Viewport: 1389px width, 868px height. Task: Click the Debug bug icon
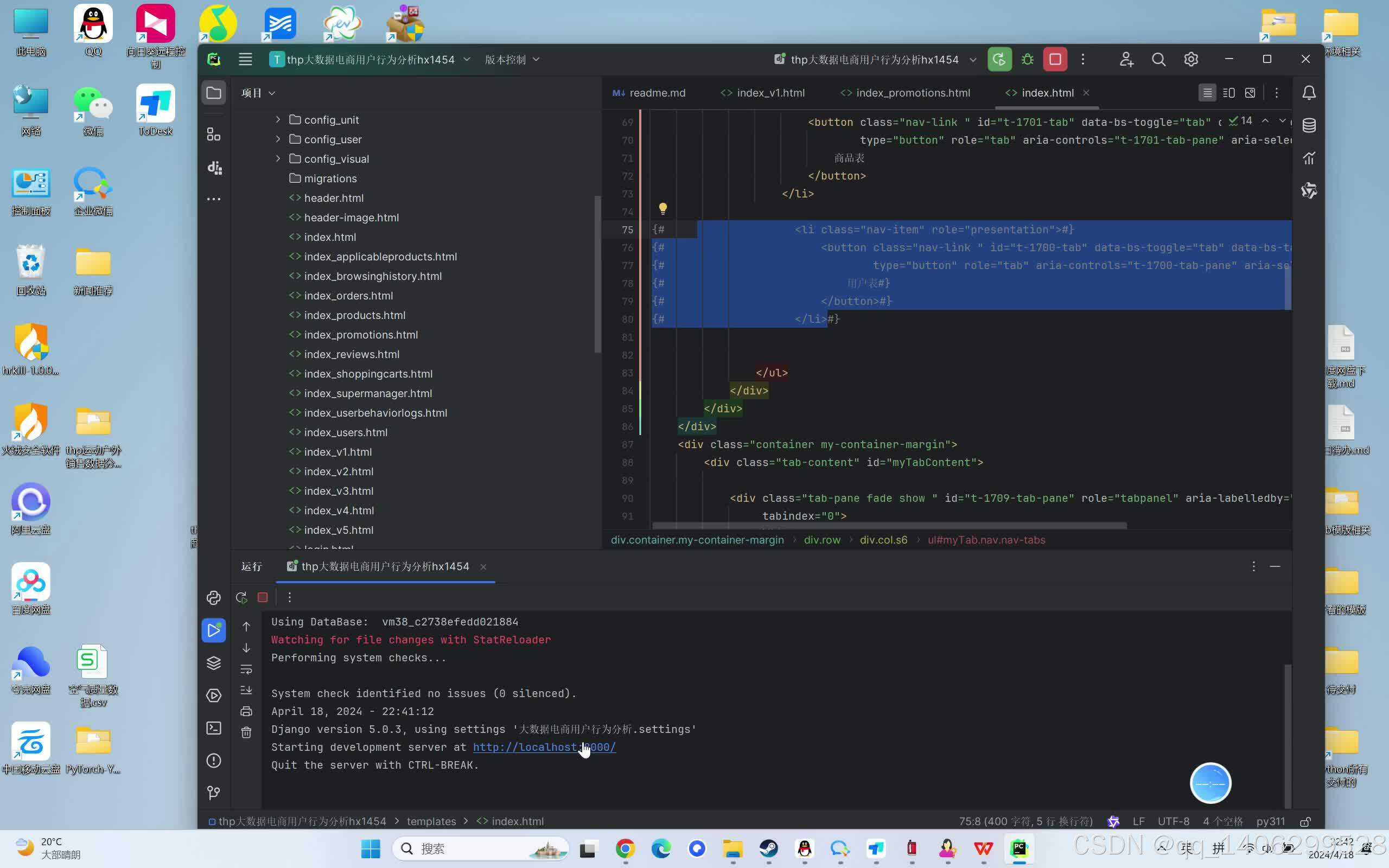point(1028,59)
